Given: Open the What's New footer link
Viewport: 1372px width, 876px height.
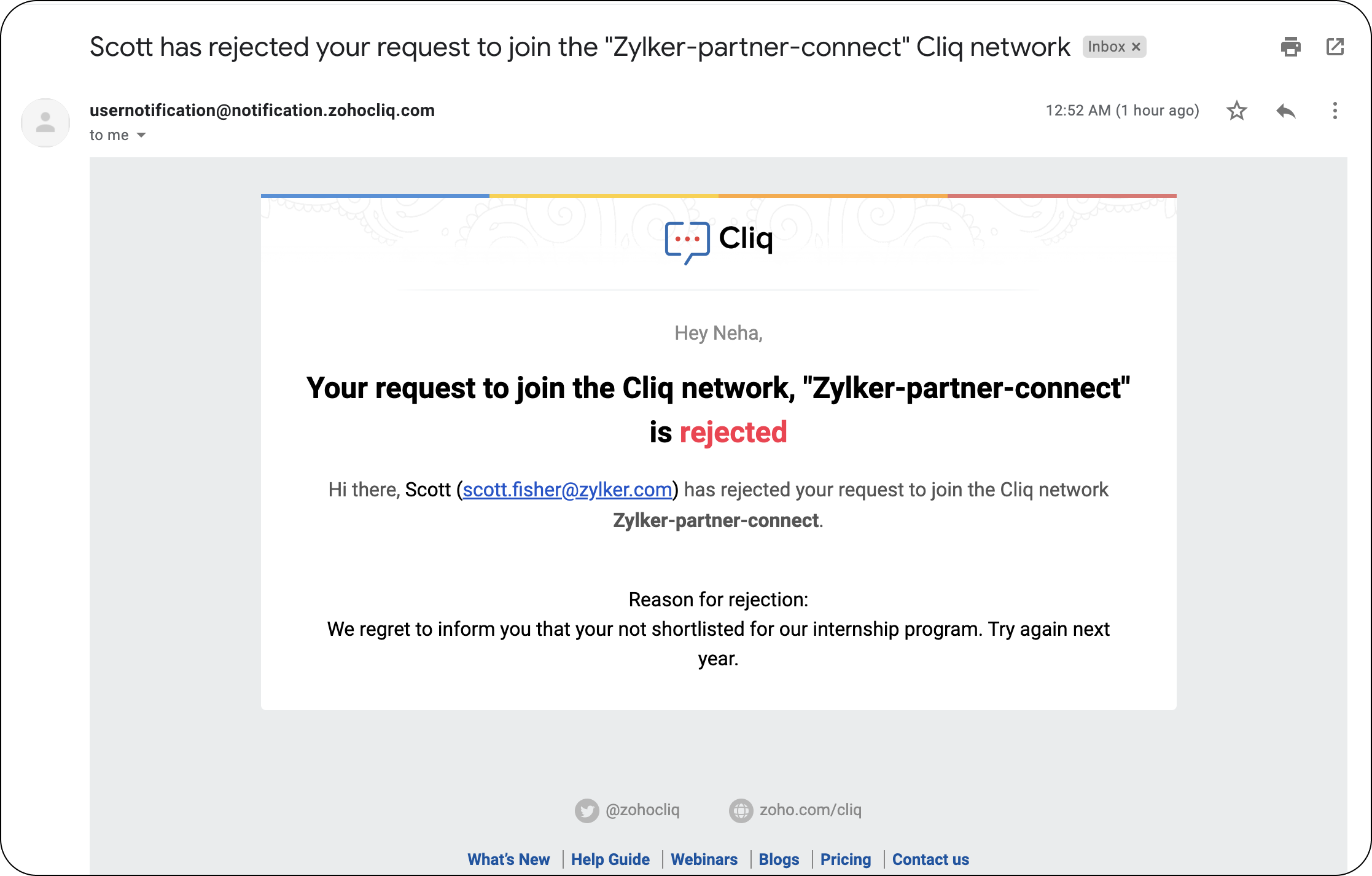Looking at the screenshot, I should point(509,859).
